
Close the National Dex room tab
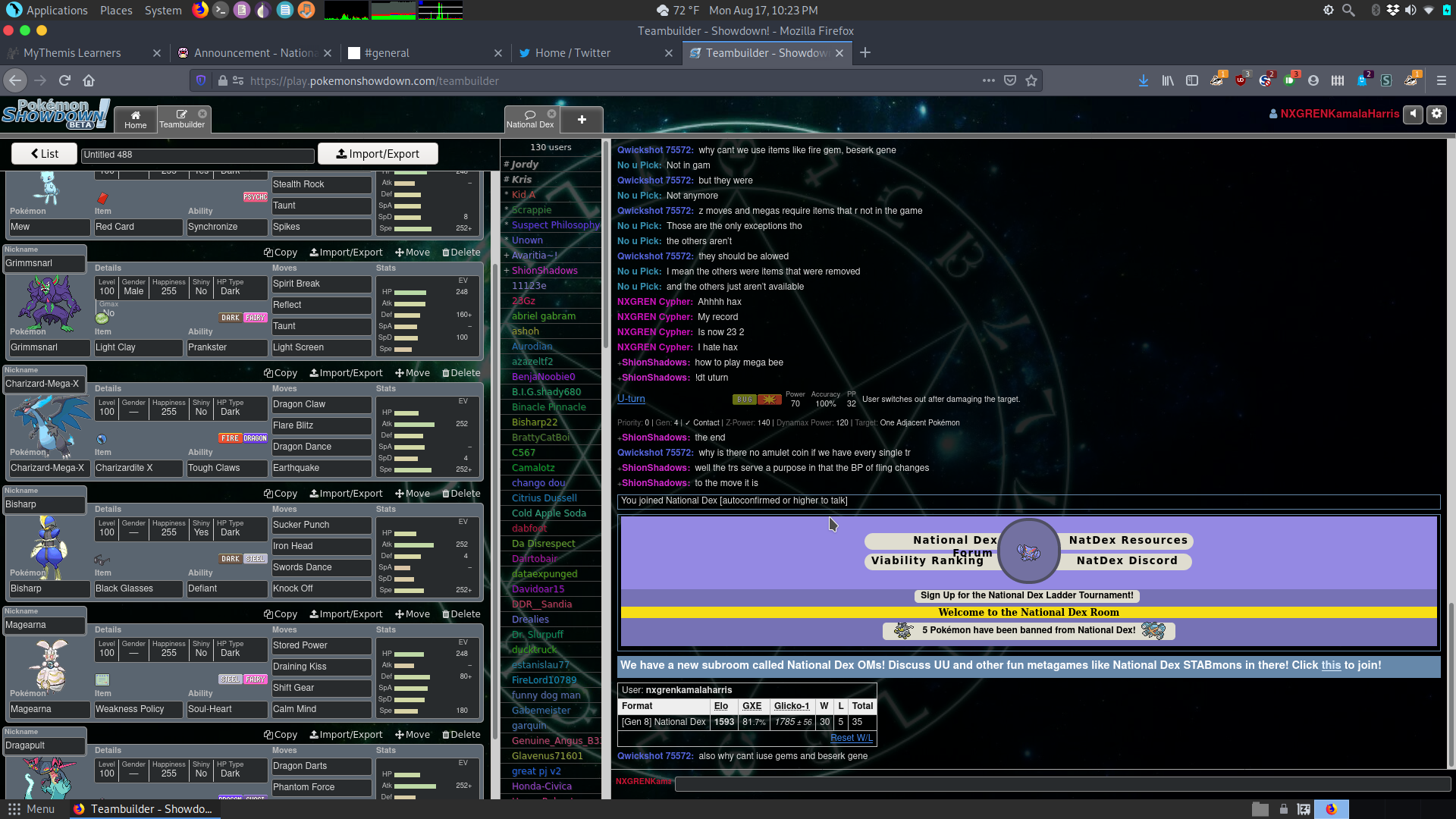[552, 114]
